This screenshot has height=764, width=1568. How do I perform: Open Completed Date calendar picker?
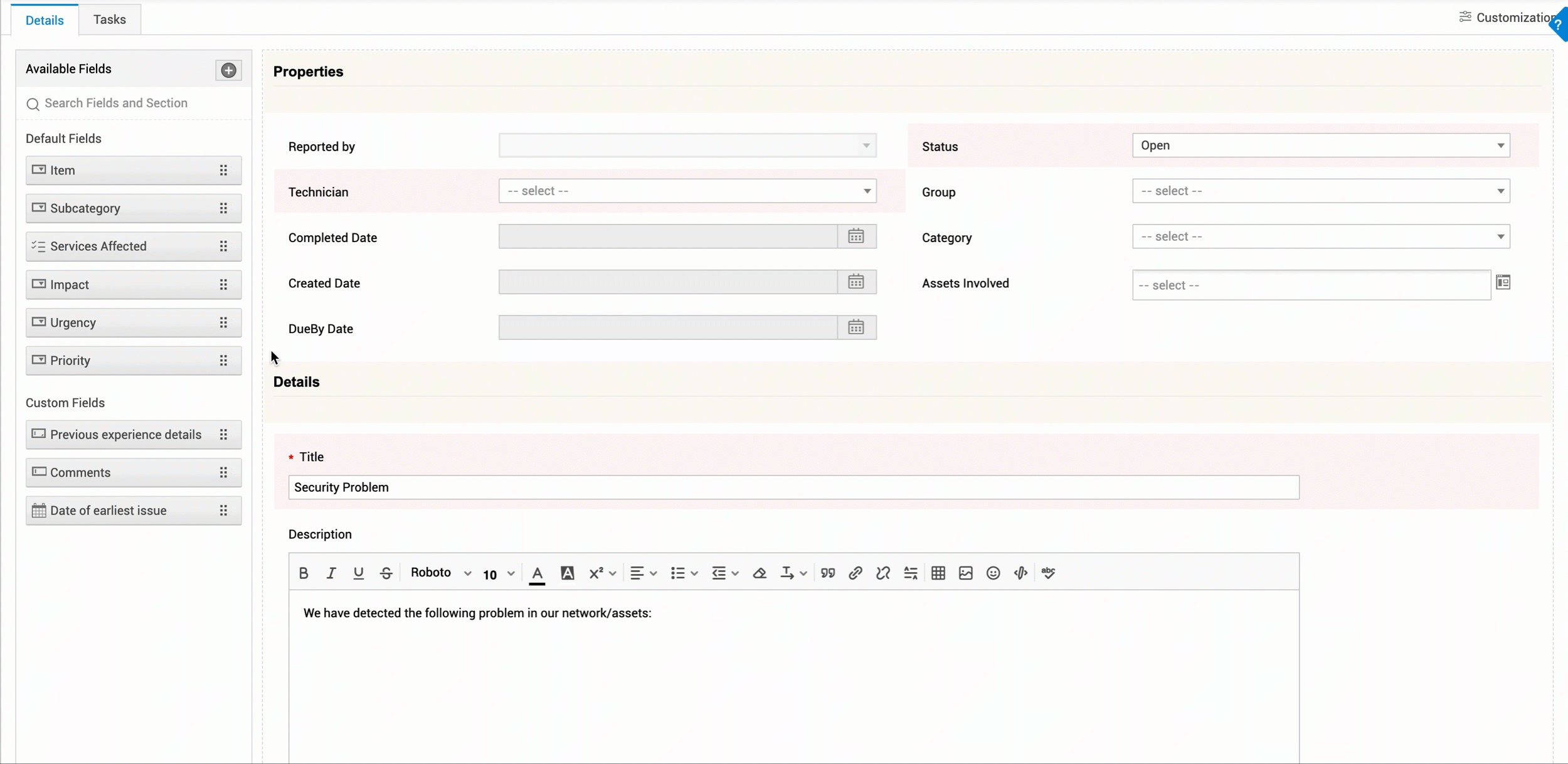coord(856,236)
